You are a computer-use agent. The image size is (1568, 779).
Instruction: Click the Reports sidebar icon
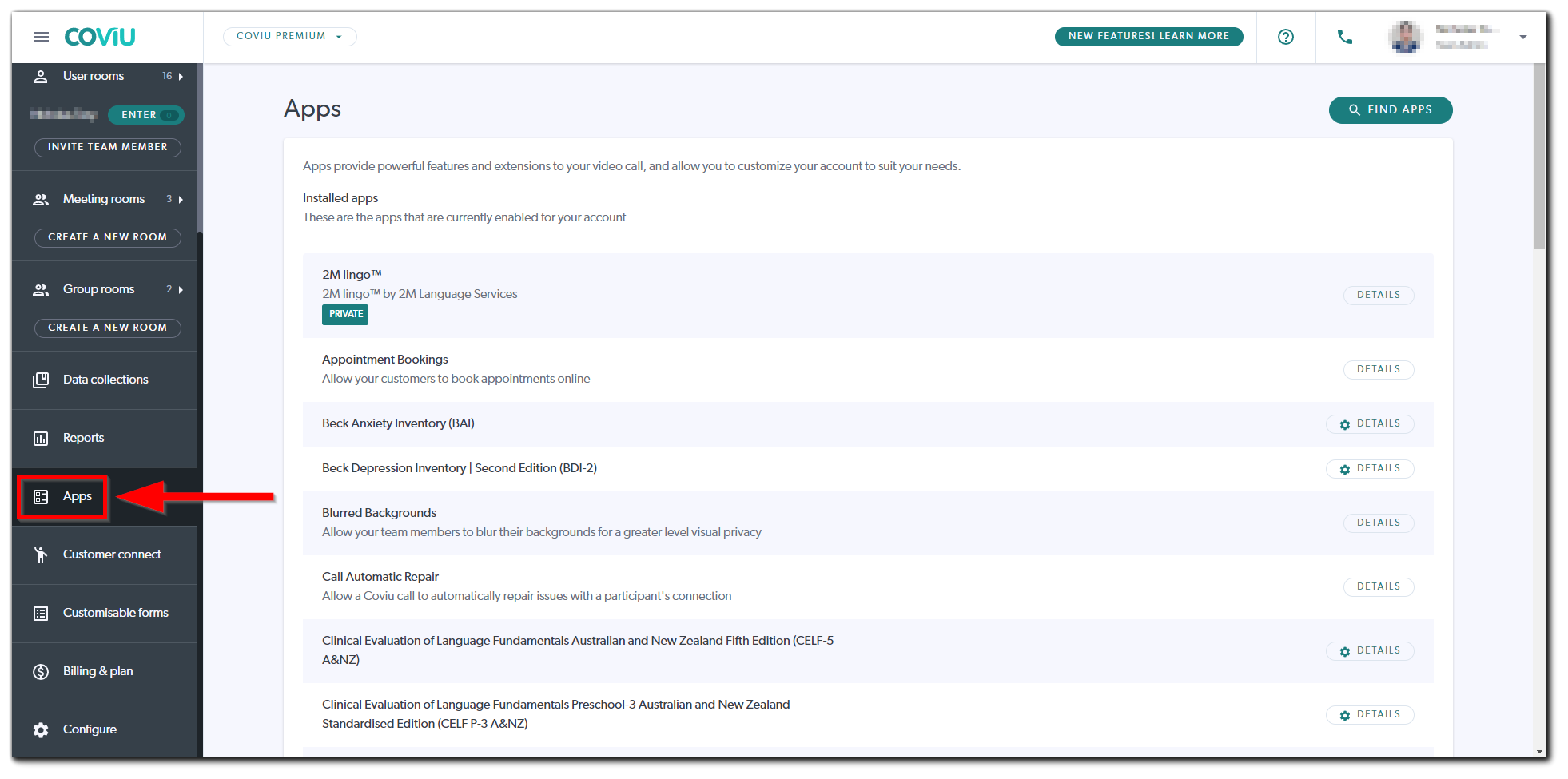point(41,438)
